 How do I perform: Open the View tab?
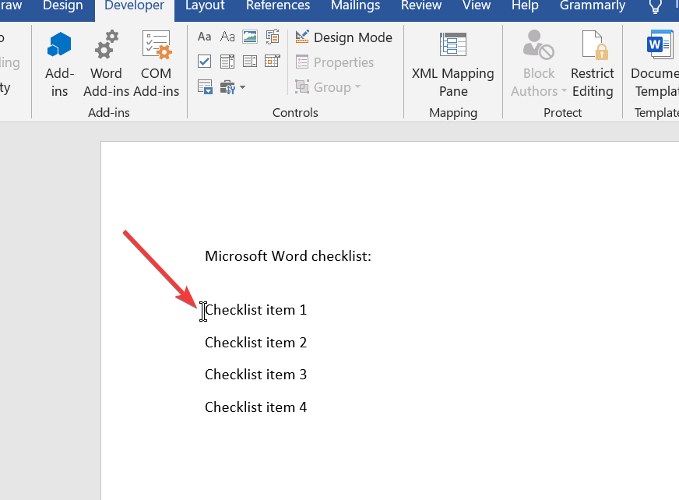(476, 6)
